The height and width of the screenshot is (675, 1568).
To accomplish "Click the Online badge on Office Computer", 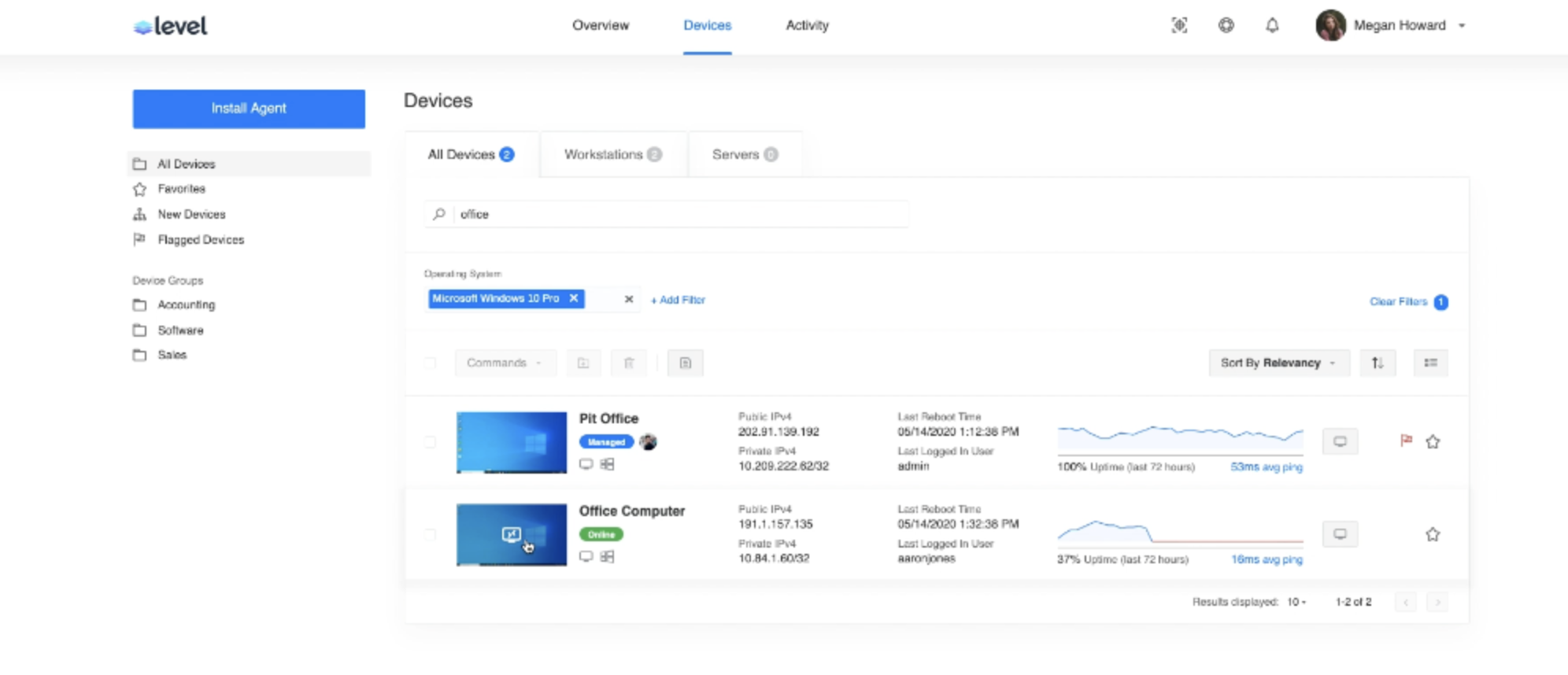I will (x=601, y=534).
